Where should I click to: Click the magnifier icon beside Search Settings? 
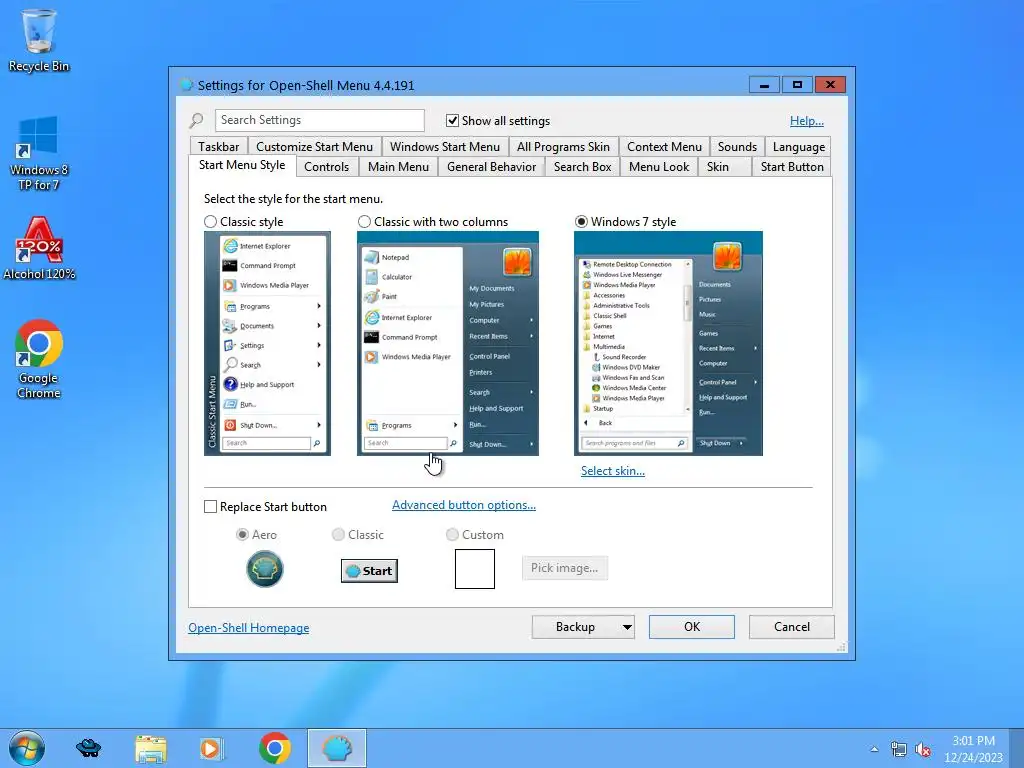[x=196, y=120]
